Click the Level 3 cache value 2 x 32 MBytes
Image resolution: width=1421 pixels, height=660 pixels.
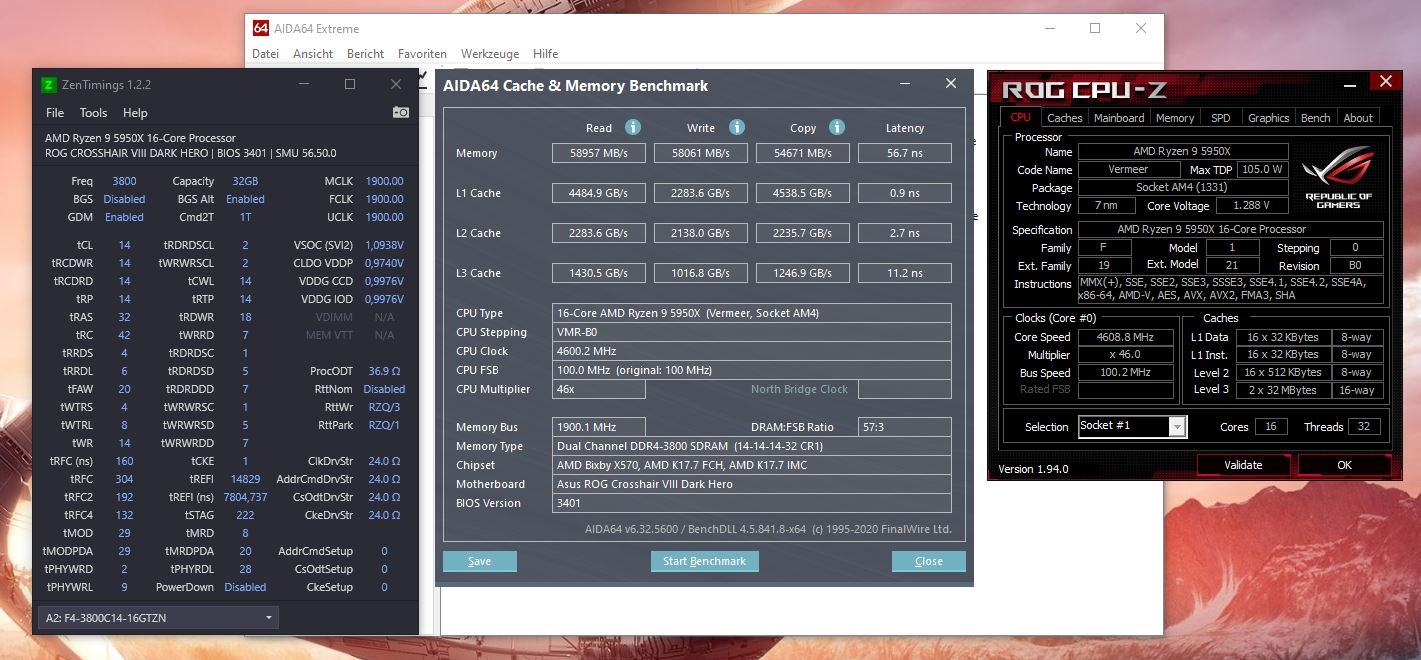(1282, 390)
